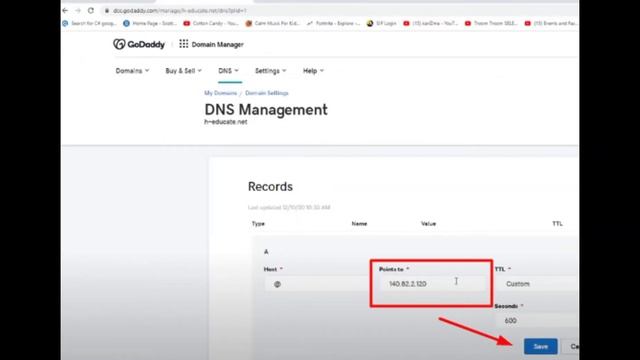Screen dimensions: 640x360
Task: Open the 'Fortnite - Explore' bookmark
Action: (x=333, y=23)
